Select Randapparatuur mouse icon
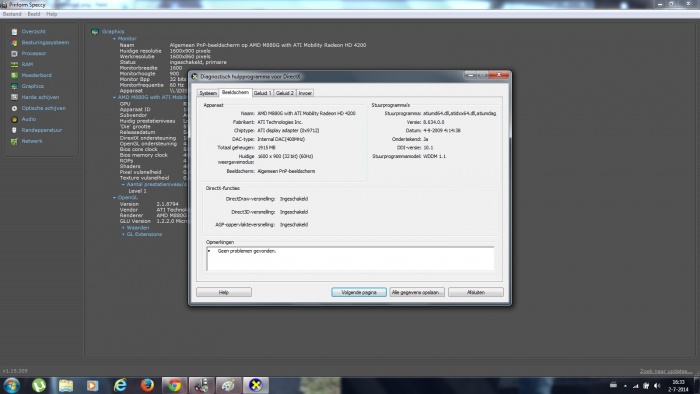The image size is (700, 394). [x=14, y=130]
